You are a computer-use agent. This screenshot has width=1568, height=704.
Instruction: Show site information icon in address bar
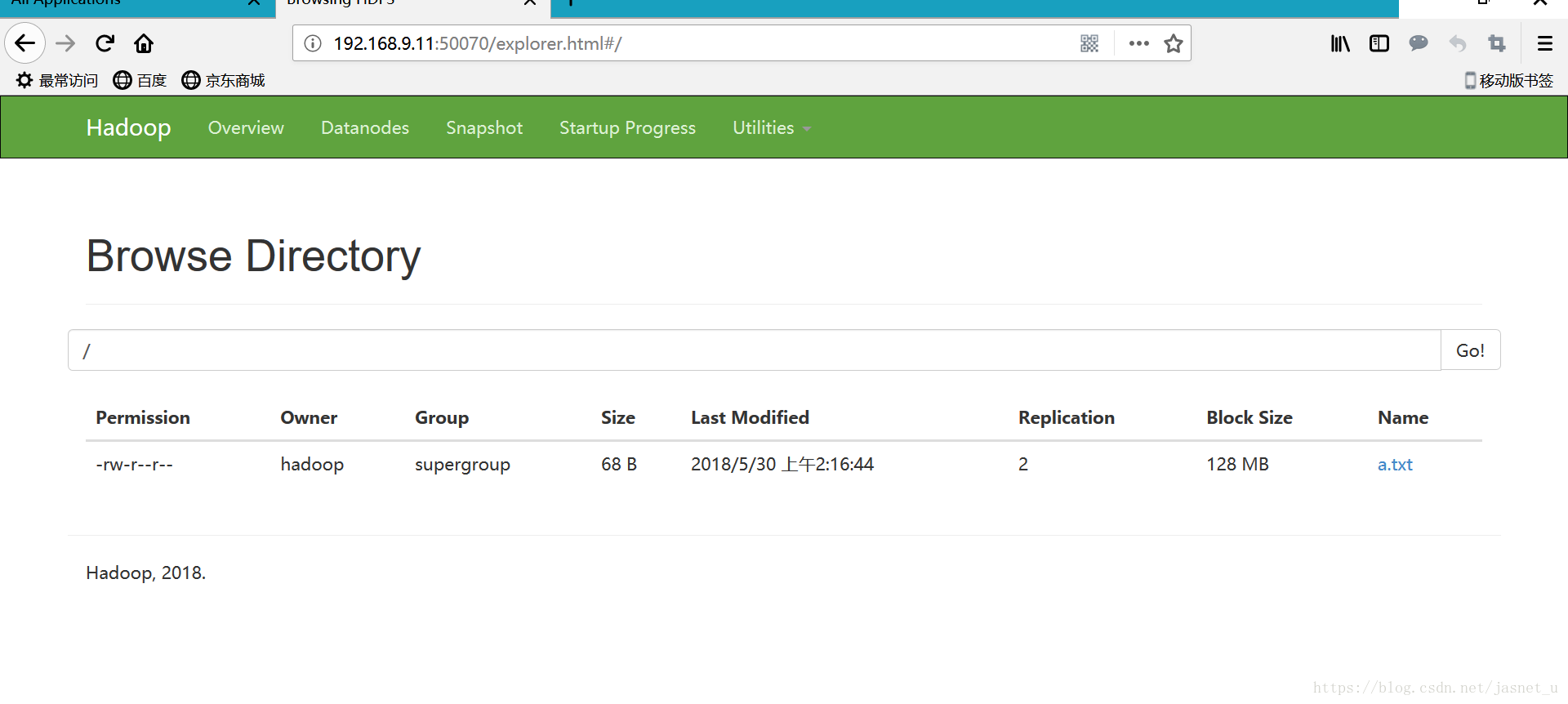[x=313, y=43]
